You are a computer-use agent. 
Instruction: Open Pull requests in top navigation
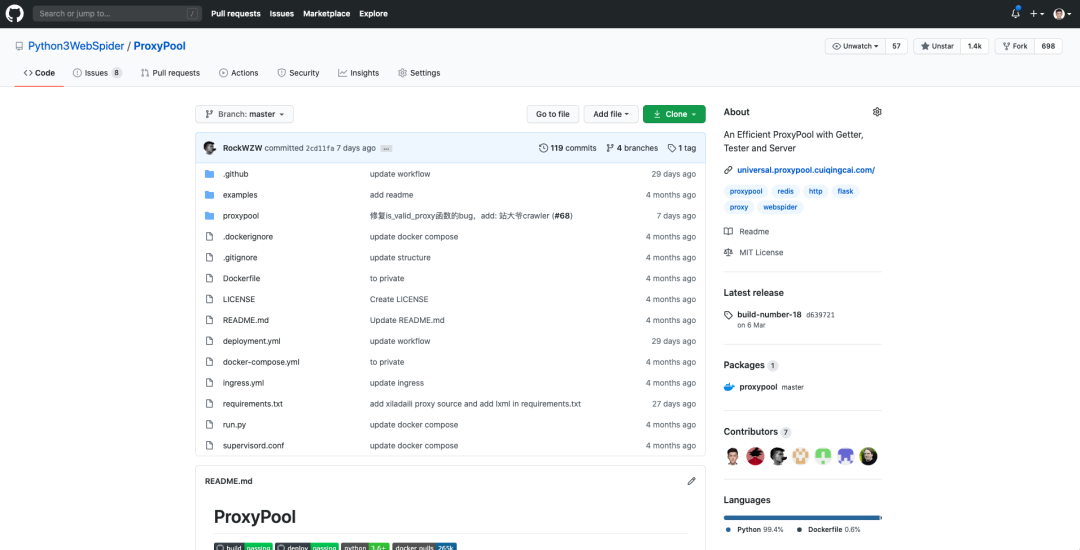click(236, 14)
